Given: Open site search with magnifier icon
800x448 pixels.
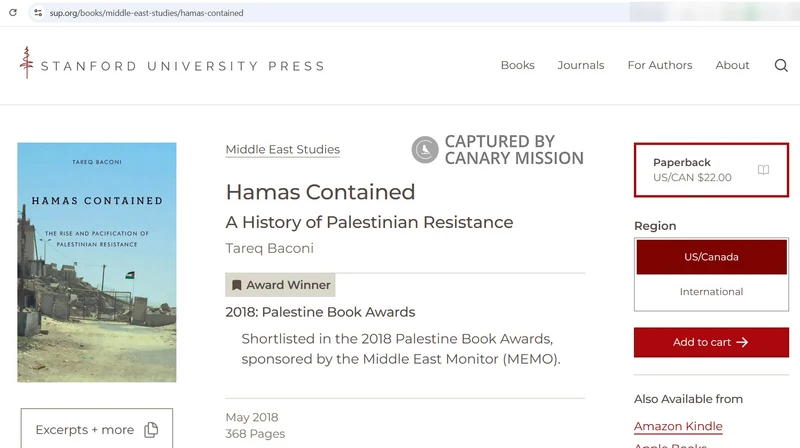Looking at the screenshot, I should coord(781,65).
